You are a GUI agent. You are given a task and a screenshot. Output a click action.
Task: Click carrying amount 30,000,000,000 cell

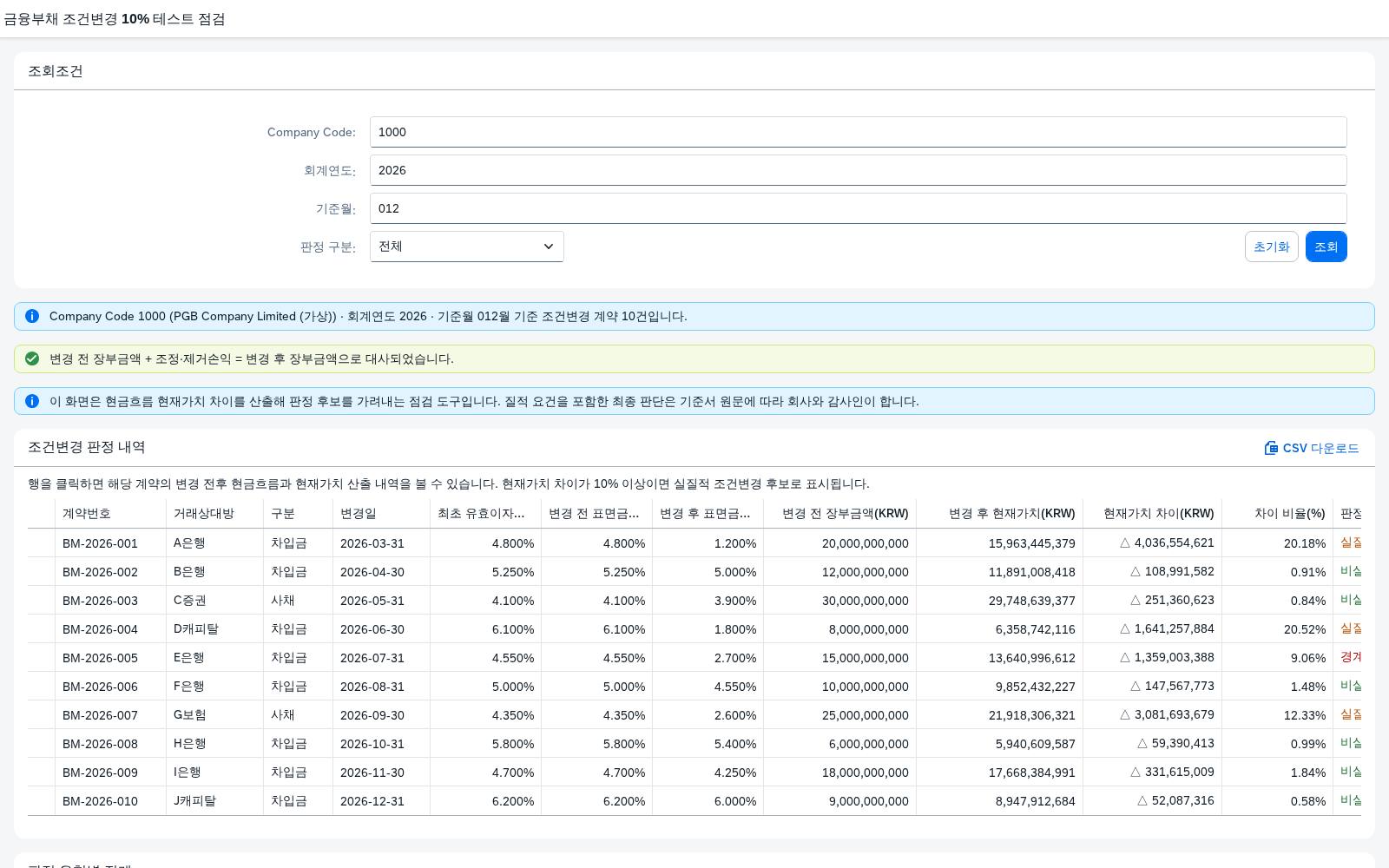(839, 601)
